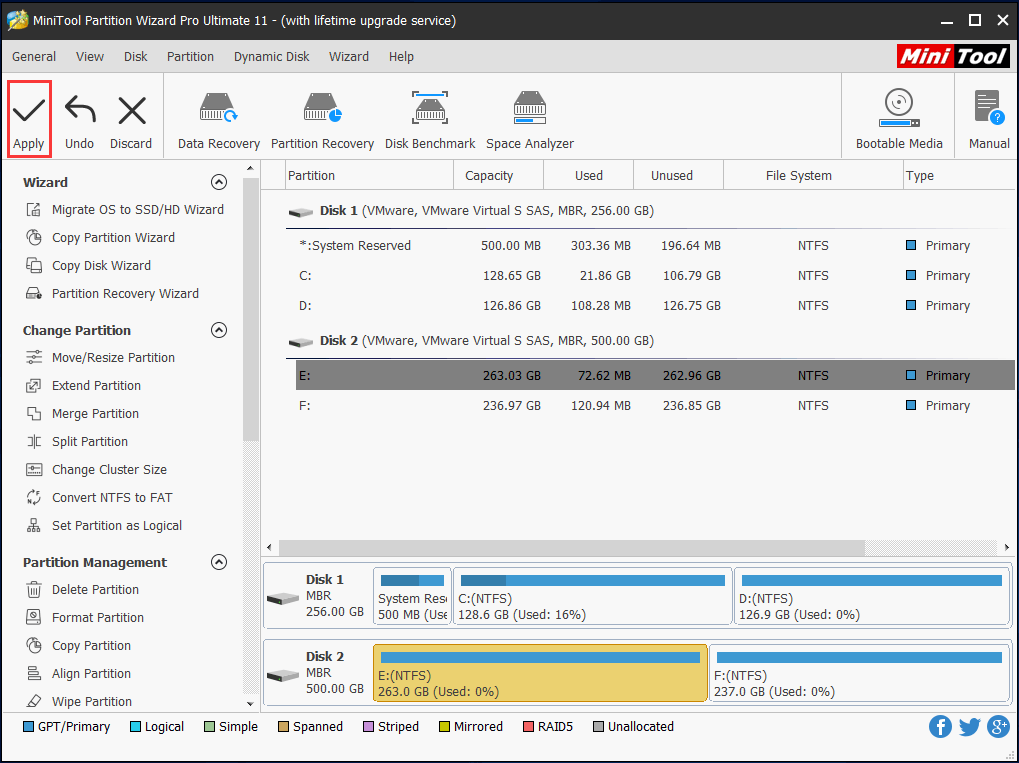Click Migrate OS to SSD/HD Wizard
This screenshot has width=1019, height=763.
click(137, 210)
